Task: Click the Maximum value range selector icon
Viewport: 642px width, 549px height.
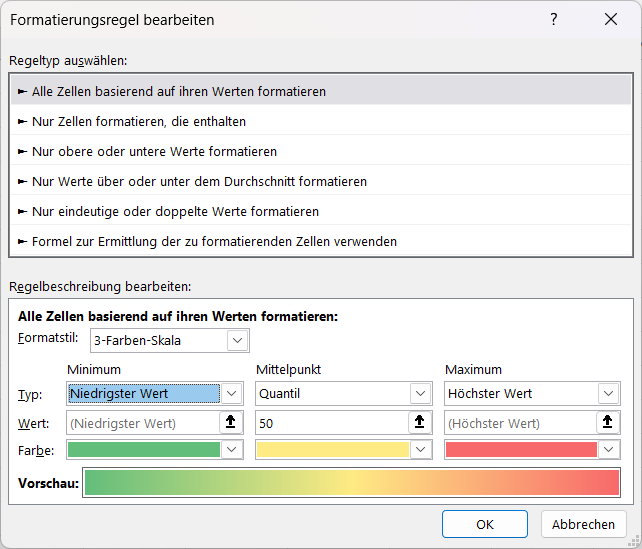Action: 609,422
